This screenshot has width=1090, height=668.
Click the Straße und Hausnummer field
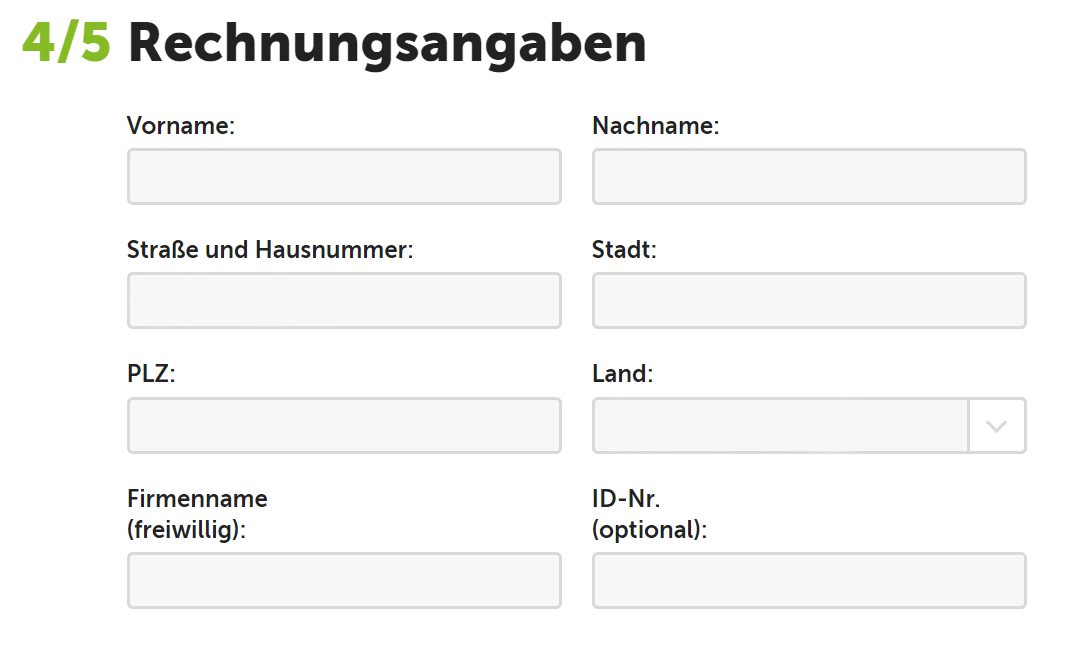pyautogui.click(x=344, y=300)
